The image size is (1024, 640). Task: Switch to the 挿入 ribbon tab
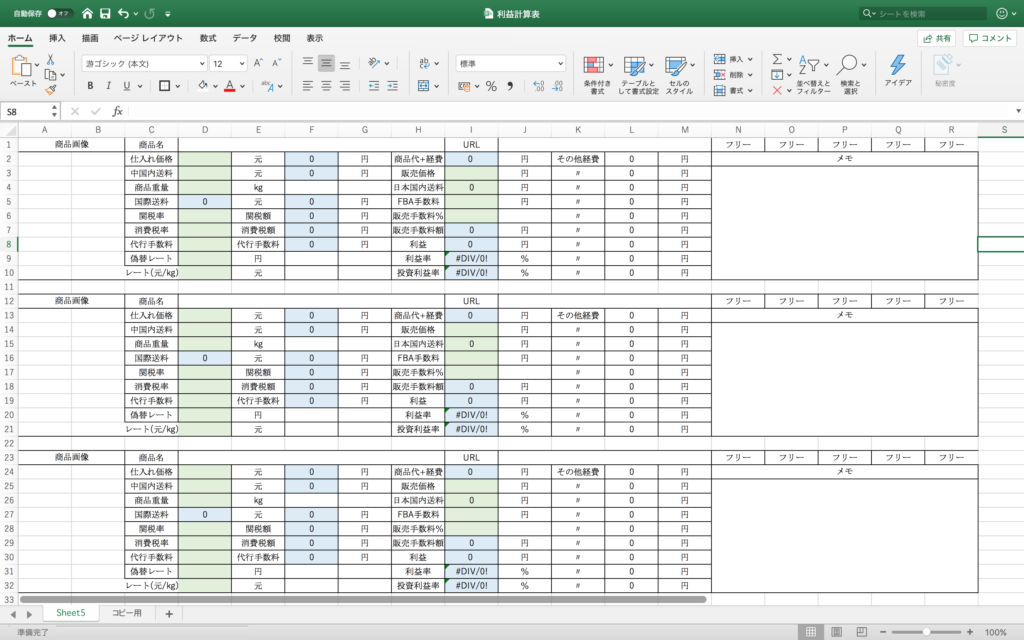coord(57,38)
